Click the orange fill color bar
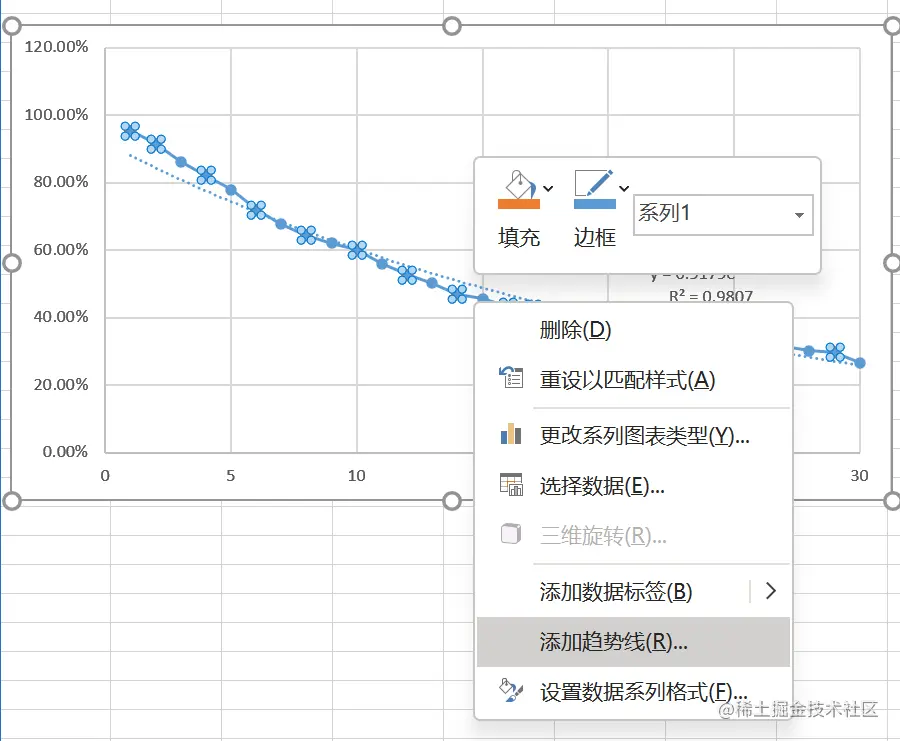This screenshot has height=741, width=900. pyautogui.click(x=518, y=204)
